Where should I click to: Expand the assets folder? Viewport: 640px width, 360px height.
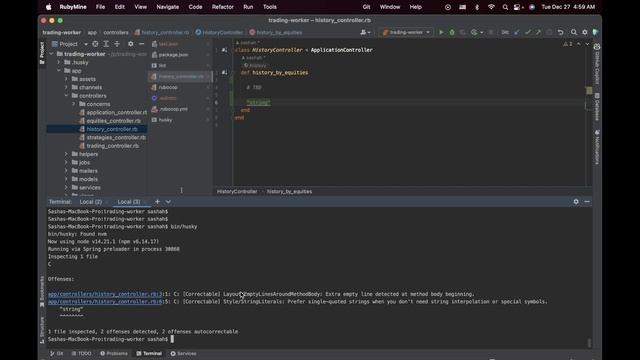click(x=66, y=79)
